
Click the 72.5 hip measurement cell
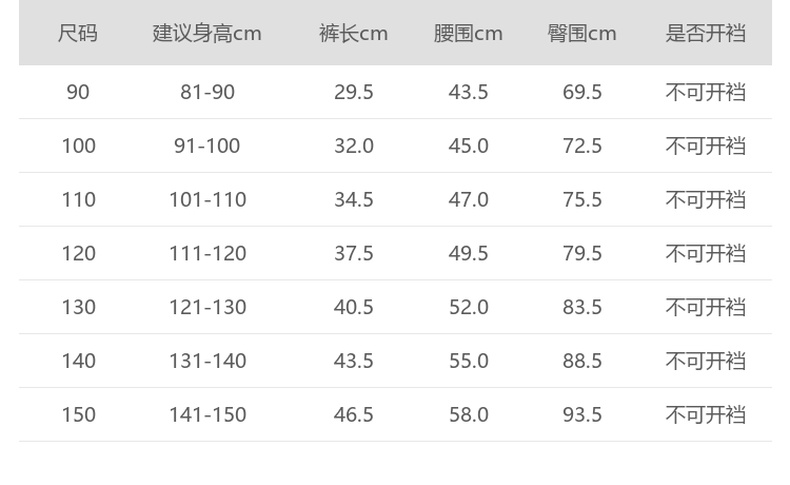582,146
